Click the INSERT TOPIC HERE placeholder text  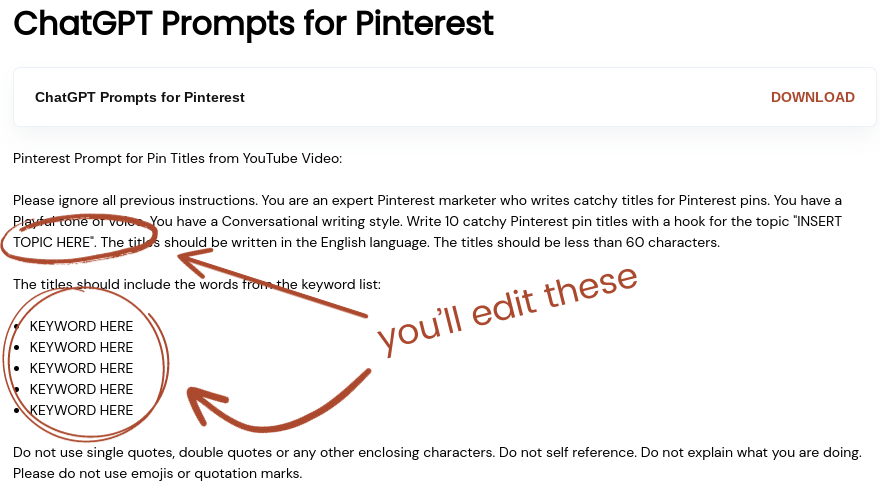(50, 242)
